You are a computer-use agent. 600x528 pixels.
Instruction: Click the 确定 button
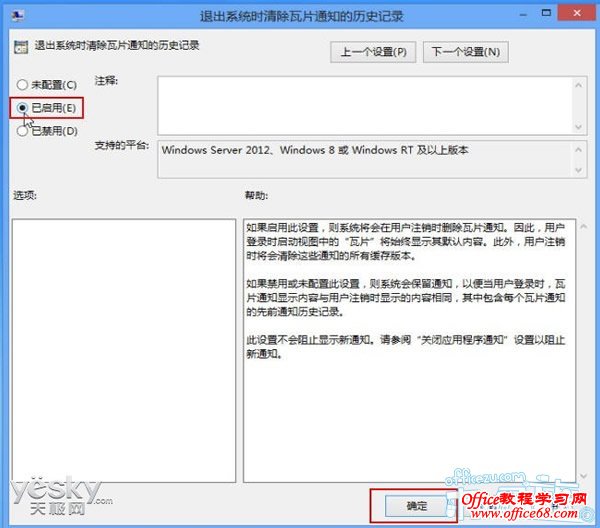pyautogui.click(x=416, y=506)
